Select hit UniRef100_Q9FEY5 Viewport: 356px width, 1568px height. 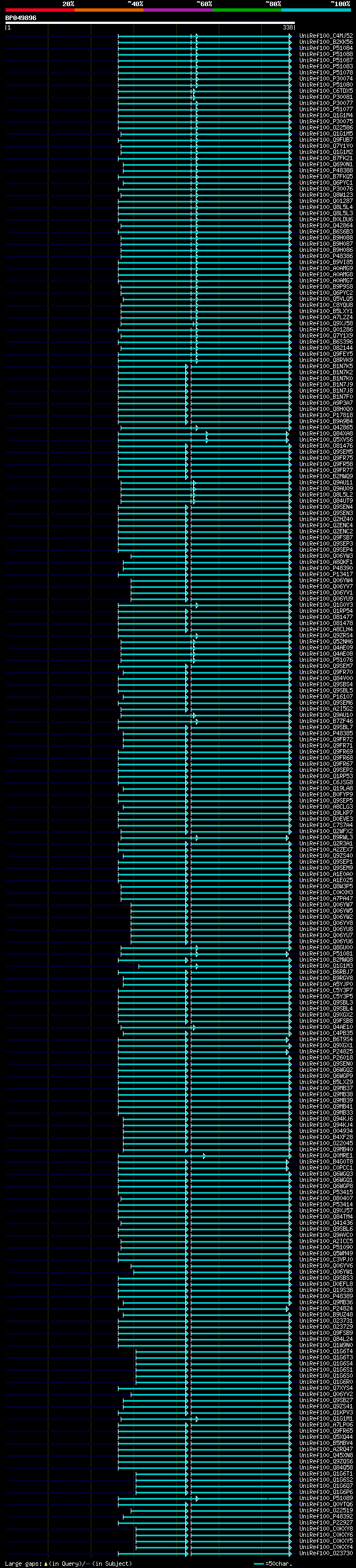click(326, 354)
